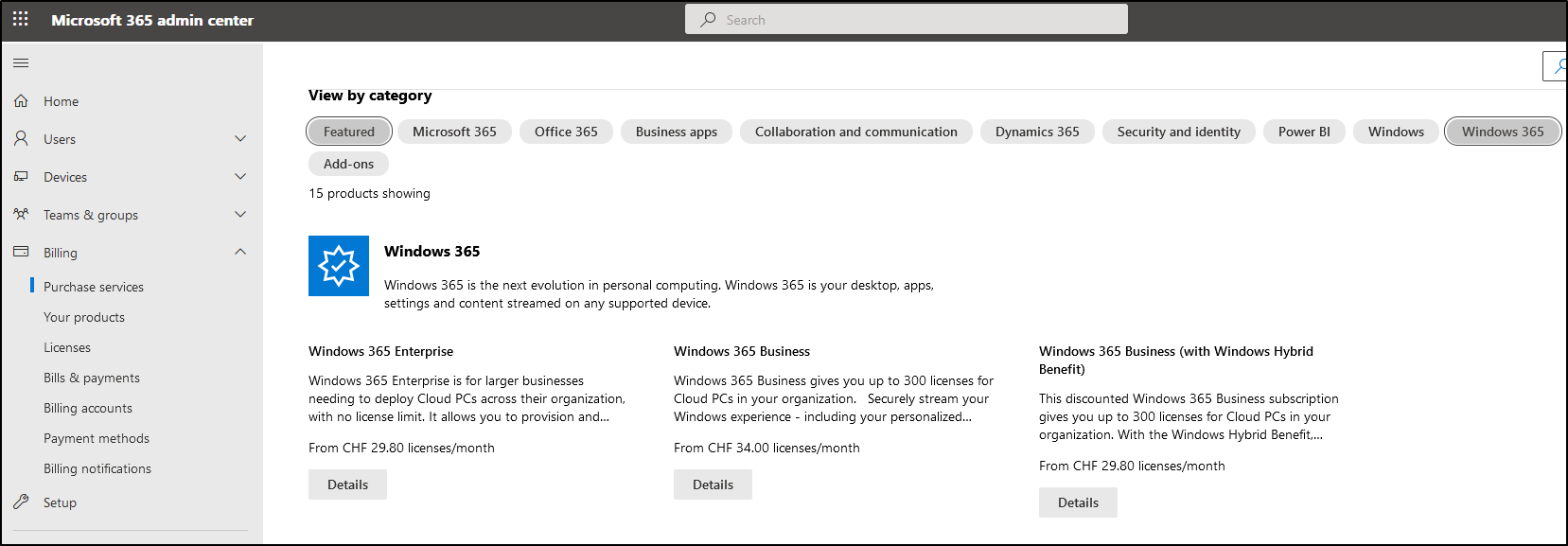Select the Windows 365 category pill

coord(1503,132)
